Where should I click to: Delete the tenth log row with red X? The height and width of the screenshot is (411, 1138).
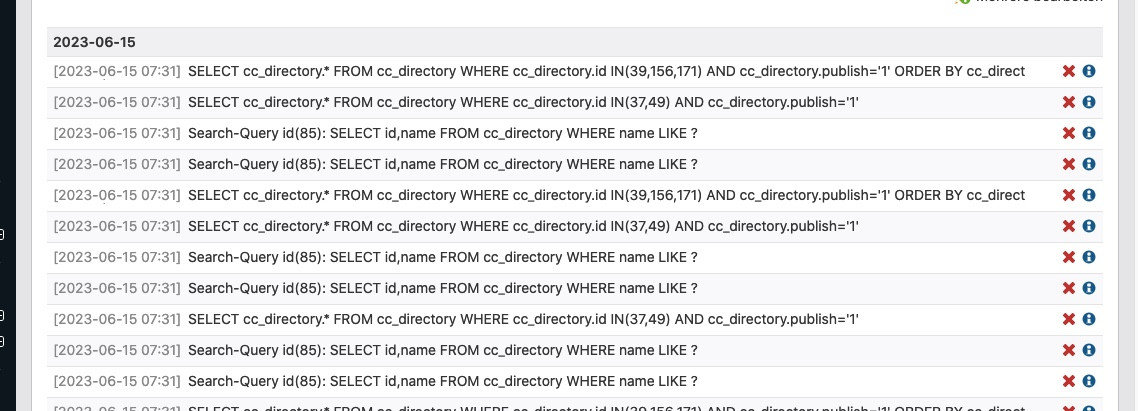click(1069, 350)
